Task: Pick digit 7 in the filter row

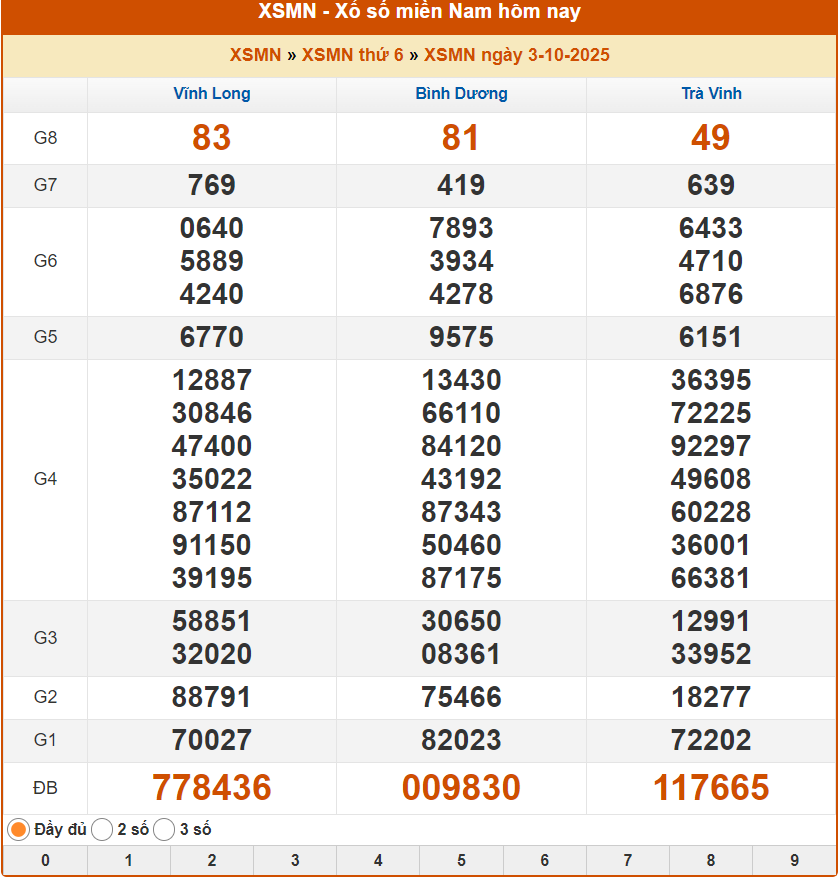Action: pos(627,860)
